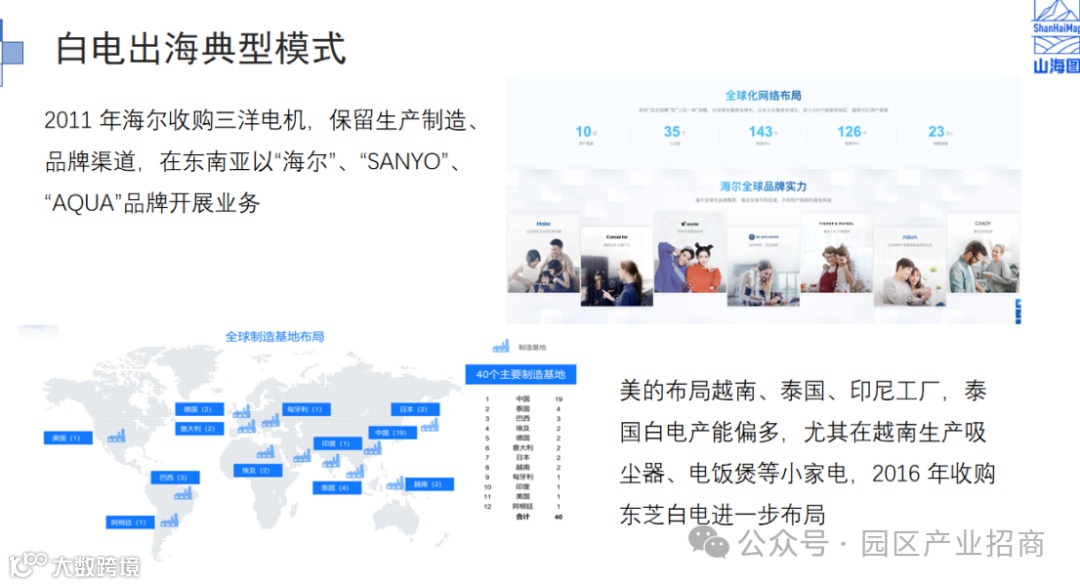This screenshot has height=586, width=1080.
Task: Open the Casarte brand card
Action: (x=616, y=266)
